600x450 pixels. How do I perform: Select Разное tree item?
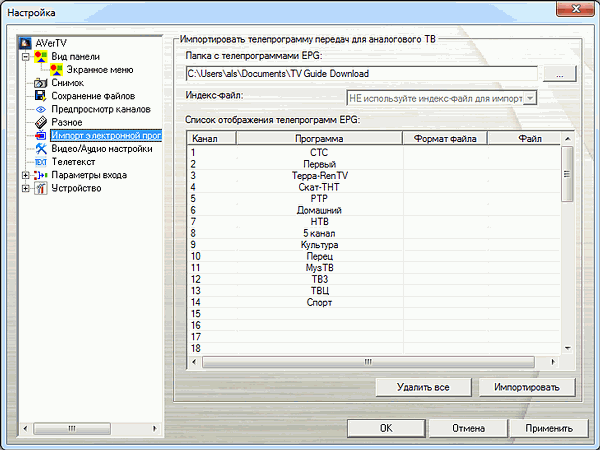pos(67,122)
